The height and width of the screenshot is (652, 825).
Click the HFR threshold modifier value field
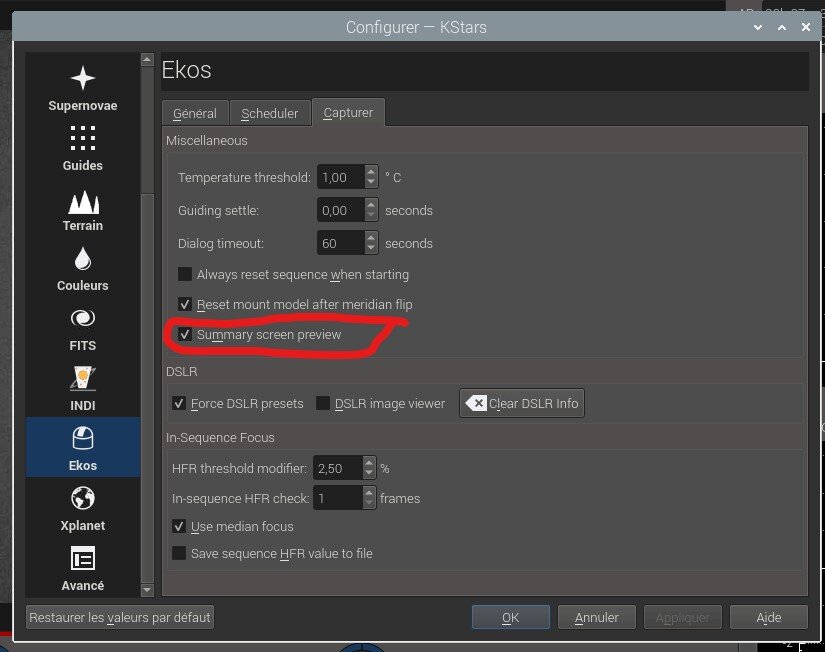coord(338,468)
